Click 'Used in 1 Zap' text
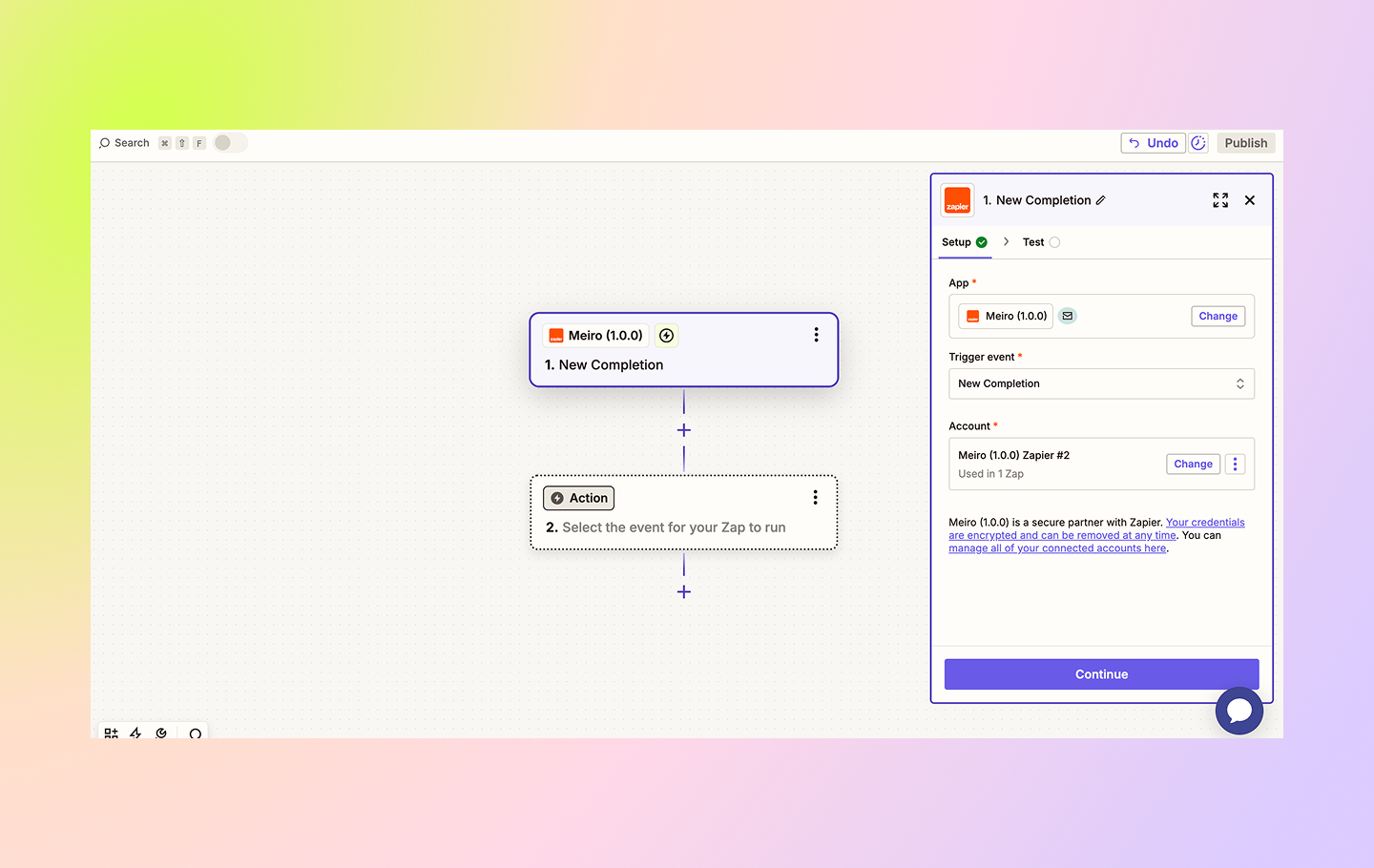Viewport: 1374px width, 868px height. point(990,474)
